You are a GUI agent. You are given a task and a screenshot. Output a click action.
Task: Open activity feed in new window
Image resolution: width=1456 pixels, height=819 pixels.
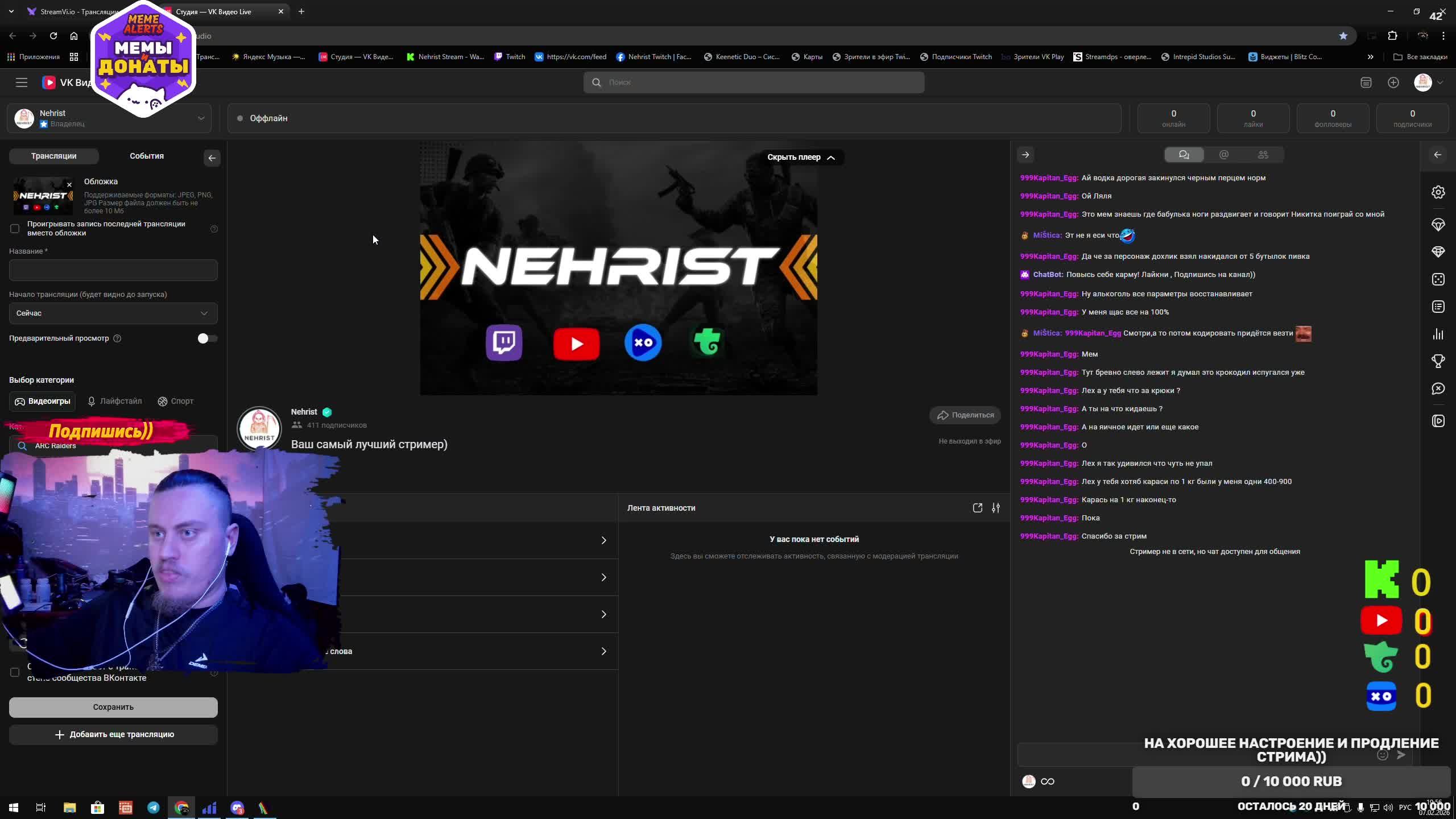977,508
